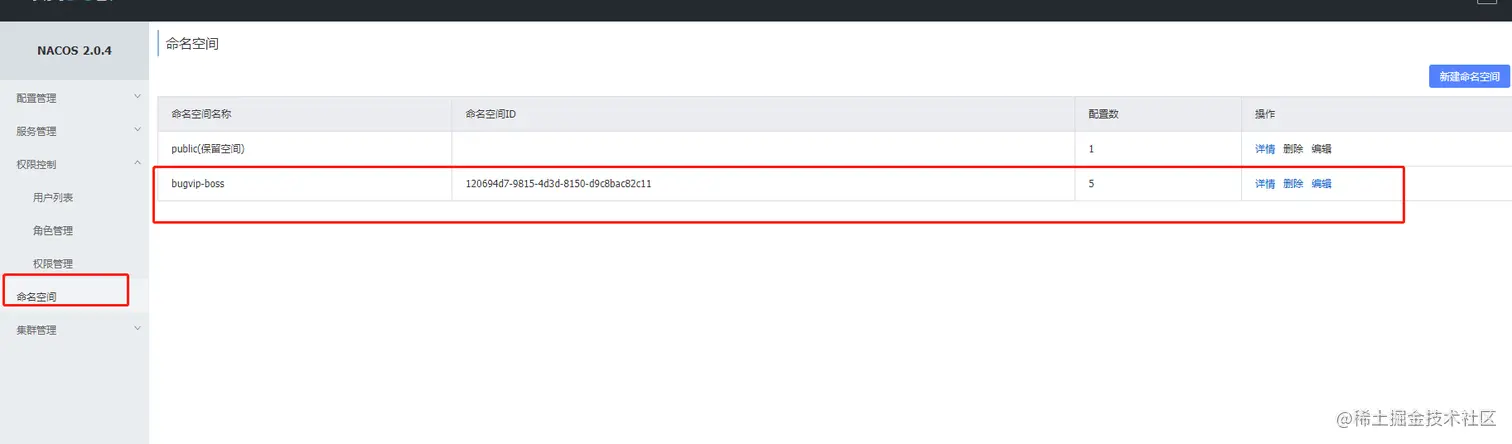Expand the 集群管理 menu chevron
Viewport: 1512px width, 444px height.
click(x=138, y=329)
